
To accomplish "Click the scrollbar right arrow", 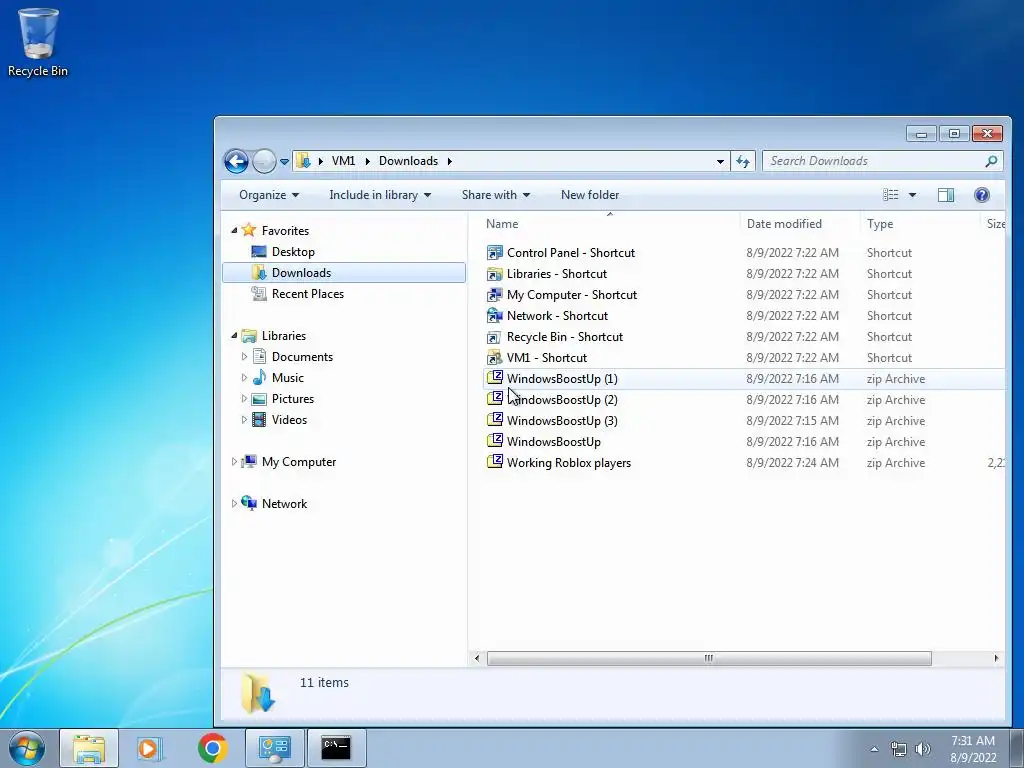I will [996, 658].
